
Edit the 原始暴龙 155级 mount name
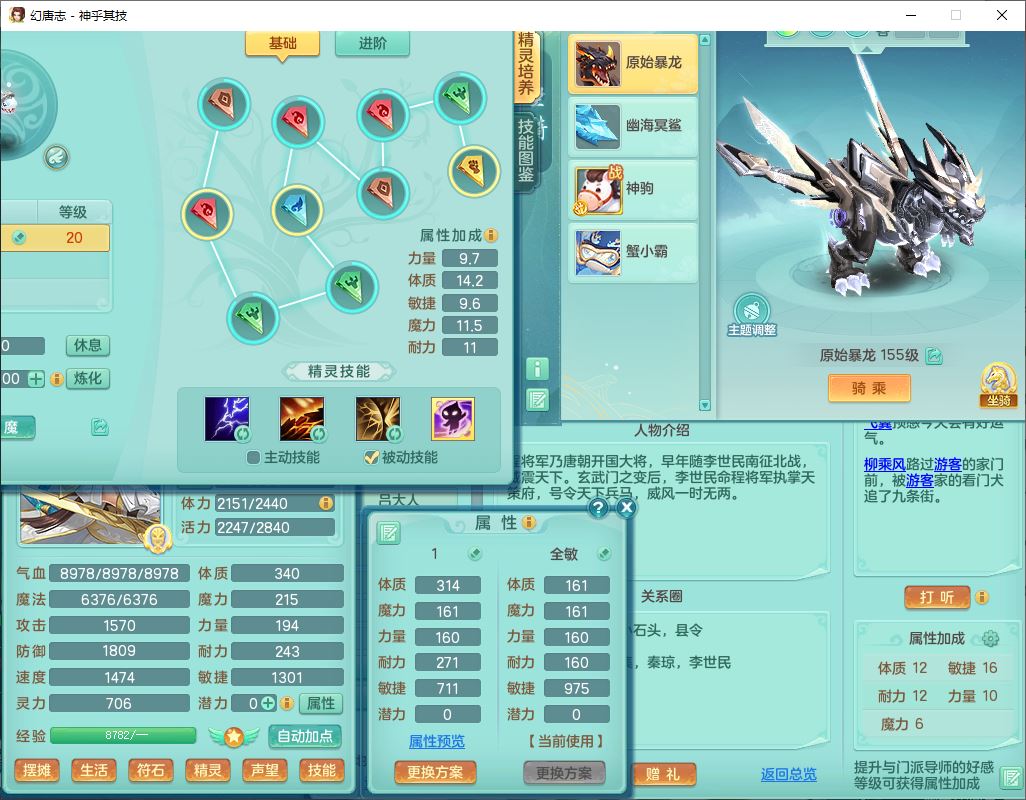[934, 356]
